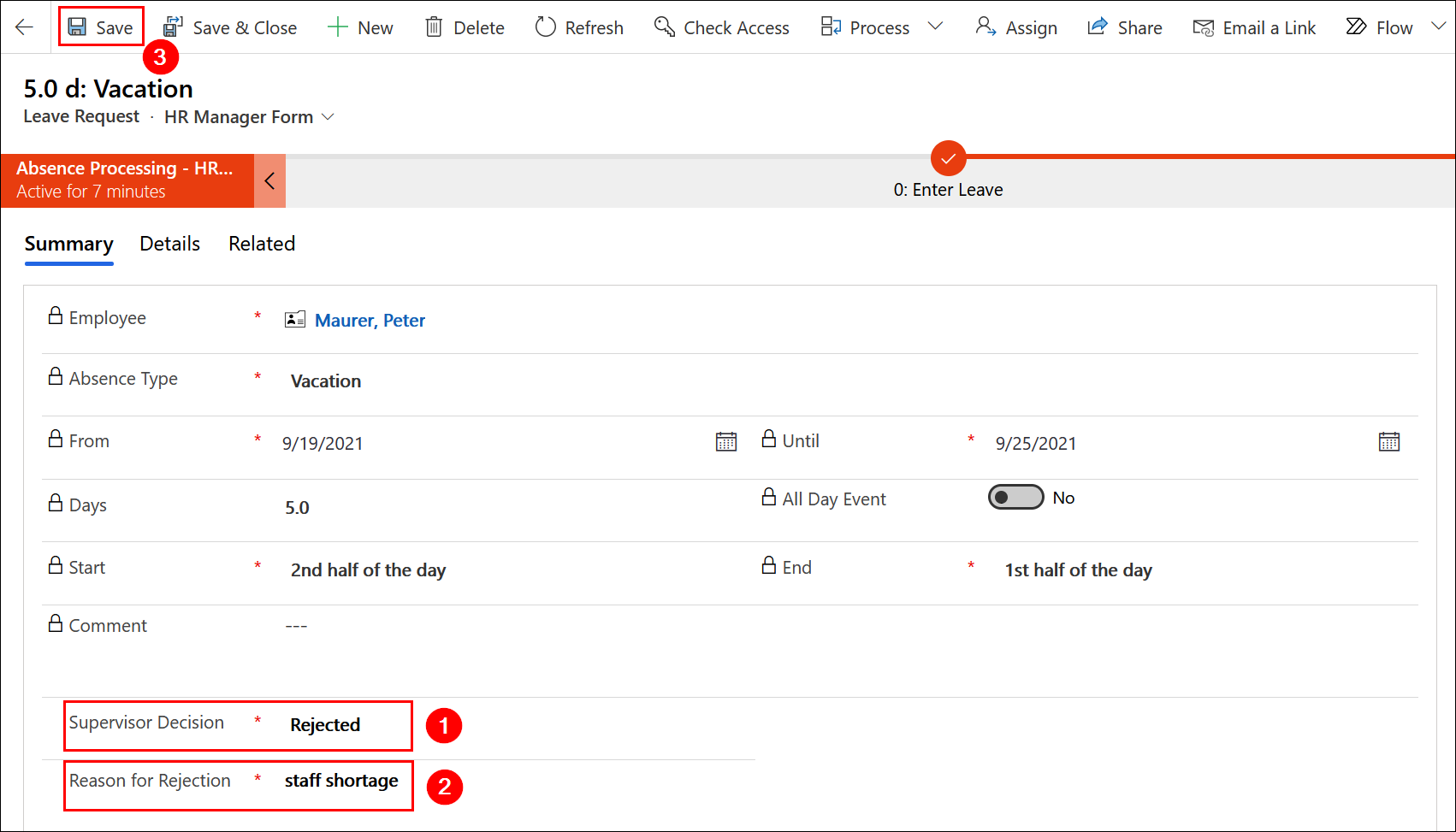The image size is (1456, 832).
Task: Assign the record to someone
Action: coord(1016,27)
